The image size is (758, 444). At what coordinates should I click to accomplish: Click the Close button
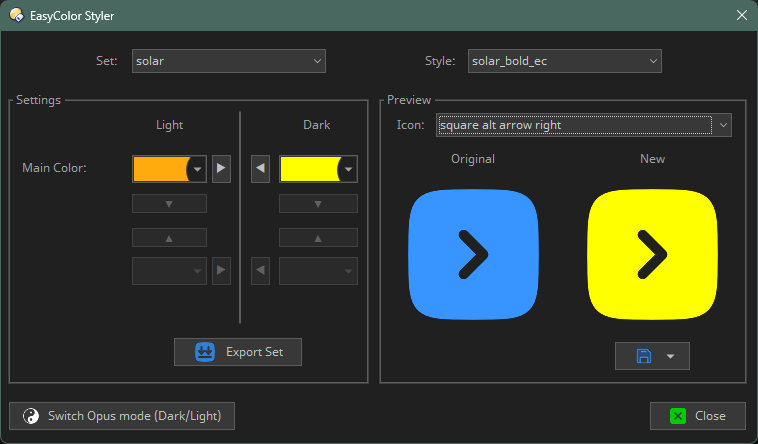coord(698,416)
